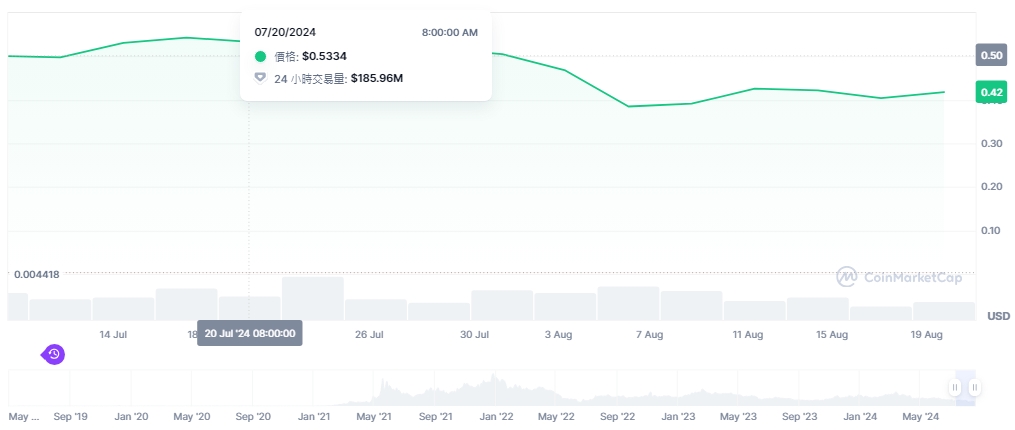Click Sep '19 in the overview timeline
The height and width of the screenshot is (430, 1015).
70,416
